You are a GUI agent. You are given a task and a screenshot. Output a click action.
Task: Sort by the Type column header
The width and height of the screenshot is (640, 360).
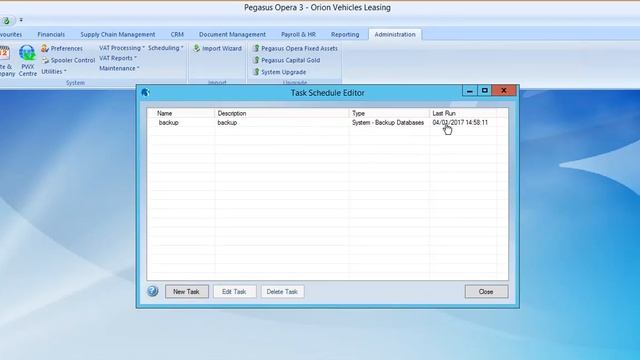(x=389, y=113)
